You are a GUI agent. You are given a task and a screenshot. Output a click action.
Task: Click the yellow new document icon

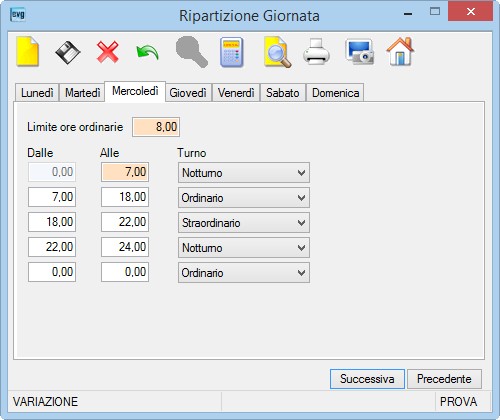(x=28, y=51)
